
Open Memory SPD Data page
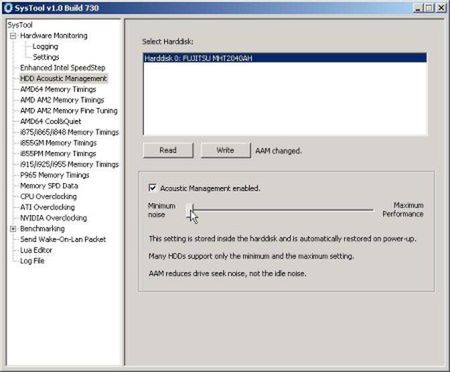[49, 186]
